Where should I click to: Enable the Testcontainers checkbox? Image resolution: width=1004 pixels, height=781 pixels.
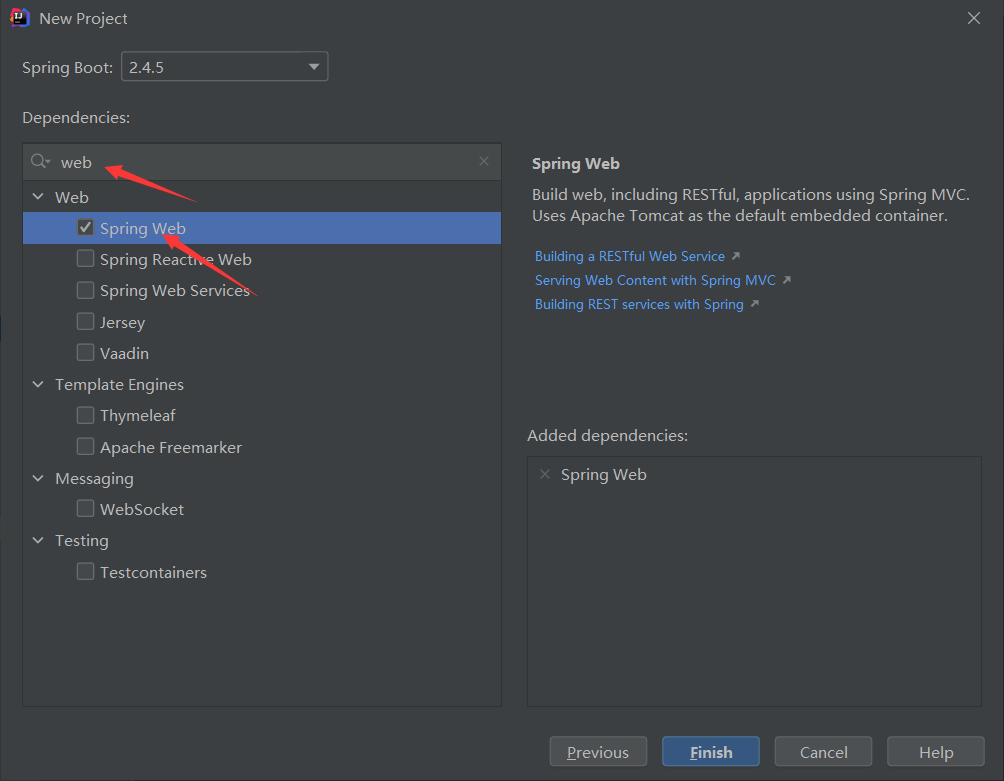tap(86, 572)
